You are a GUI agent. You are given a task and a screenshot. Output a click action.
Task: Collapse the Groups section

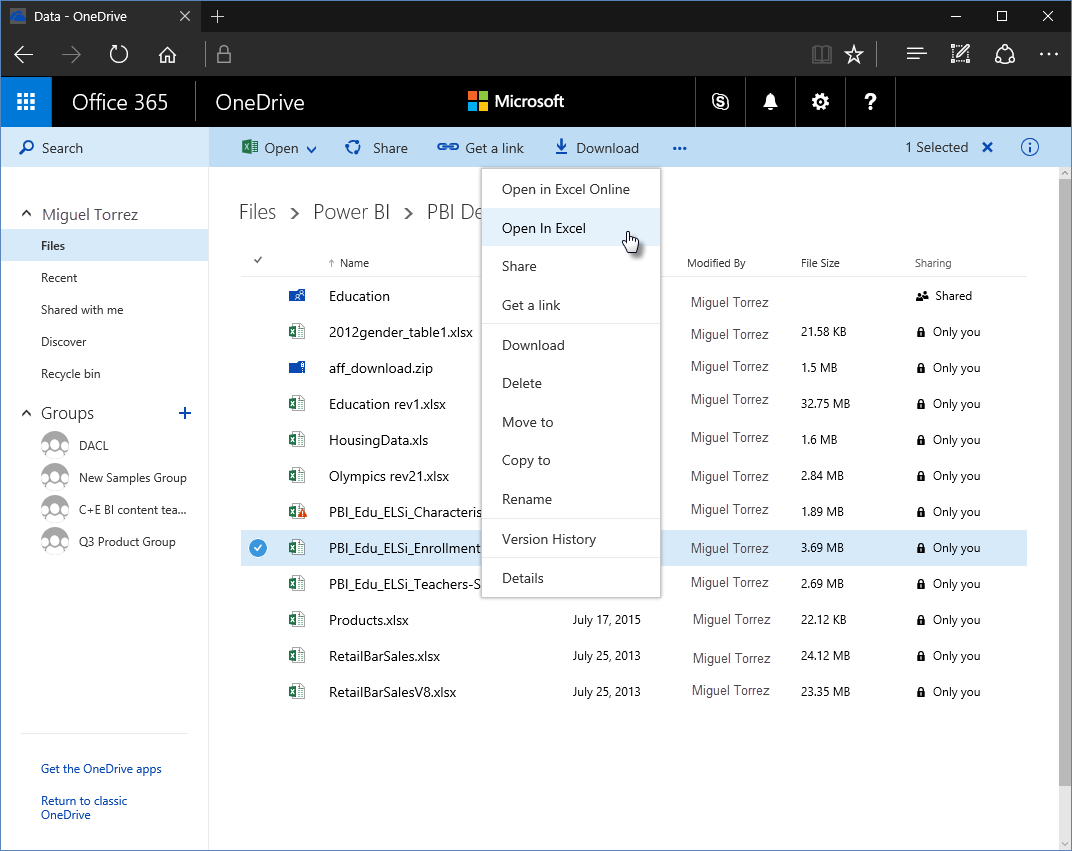(25, 412)
